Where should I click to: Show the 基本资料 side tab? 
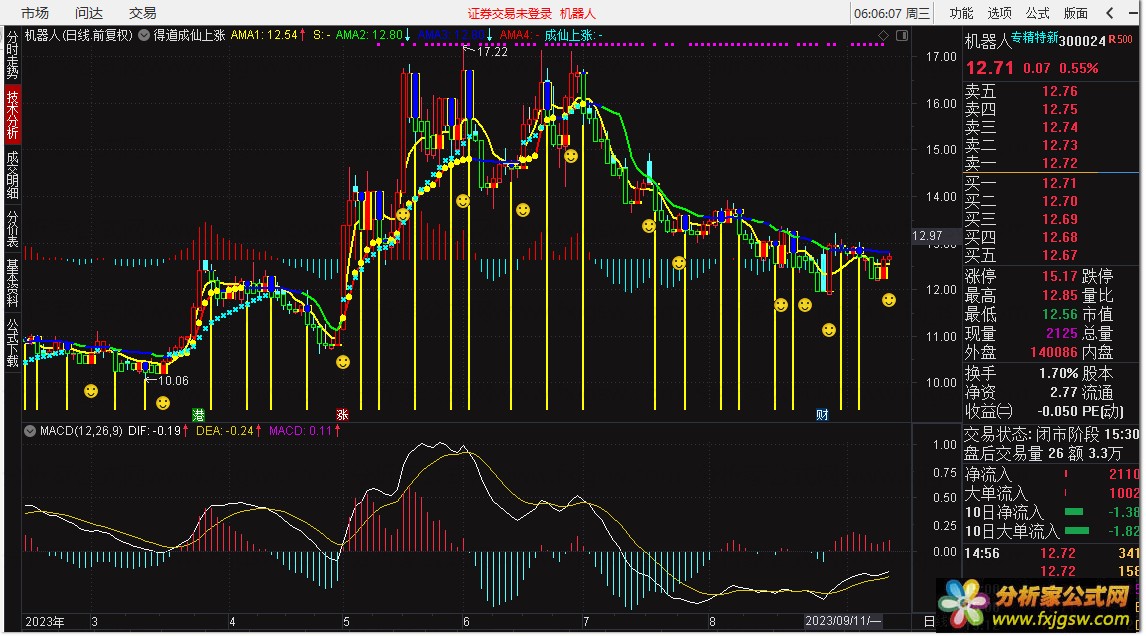[12, 282]
